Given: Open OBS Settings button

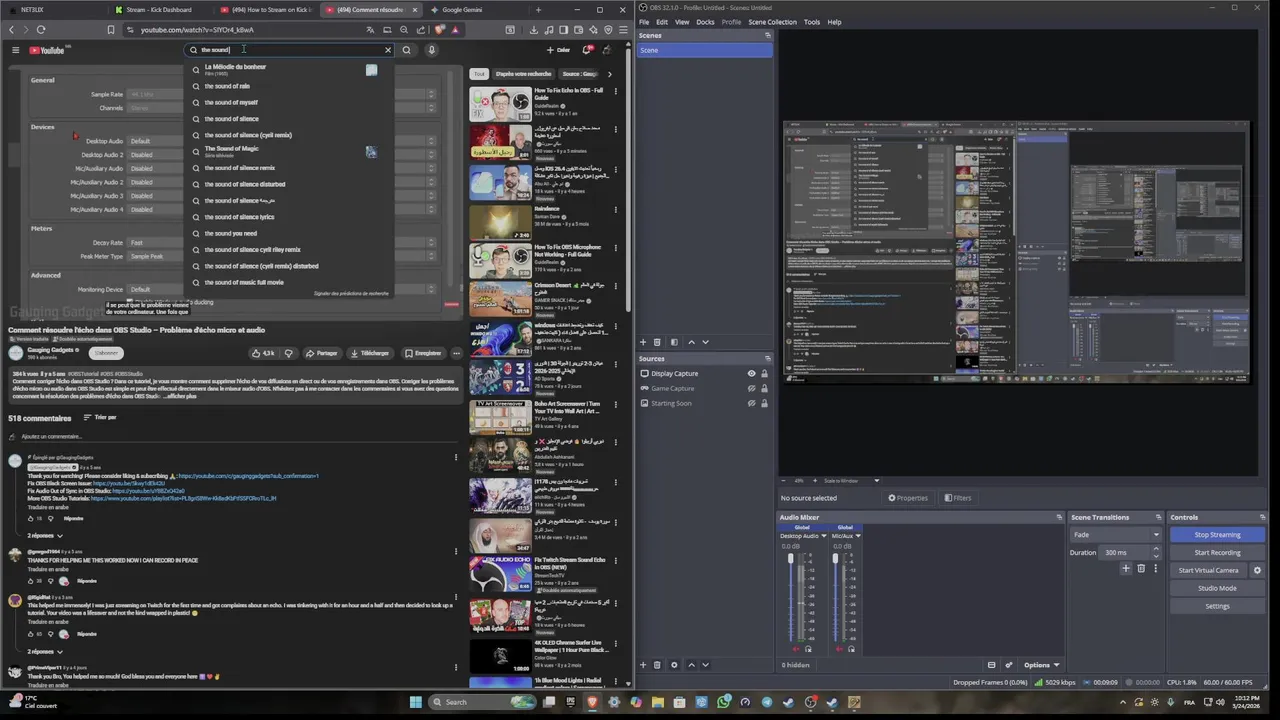Looking at the screenshot, I should 1217,606.
